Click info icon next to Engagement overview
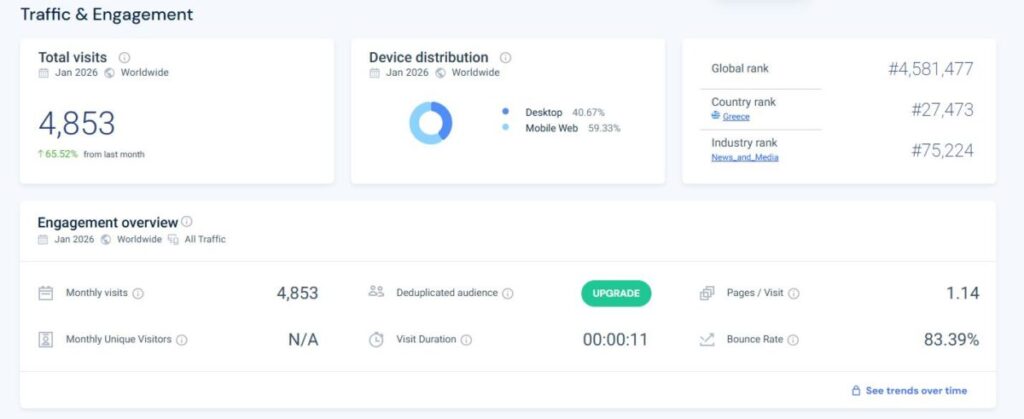The height and width of the screenshot is (419, 1024). (187, 222)
